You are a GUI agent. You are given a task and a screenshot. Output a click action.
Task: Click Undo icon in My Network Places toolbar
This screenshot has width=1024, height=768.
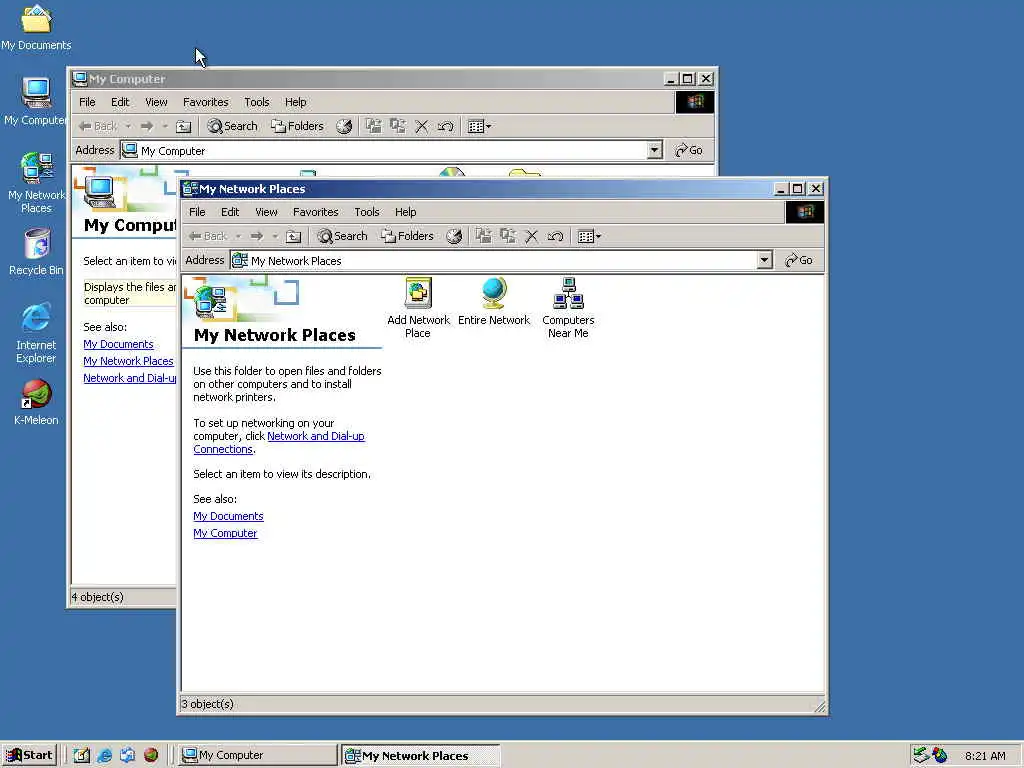pos(556,236)
